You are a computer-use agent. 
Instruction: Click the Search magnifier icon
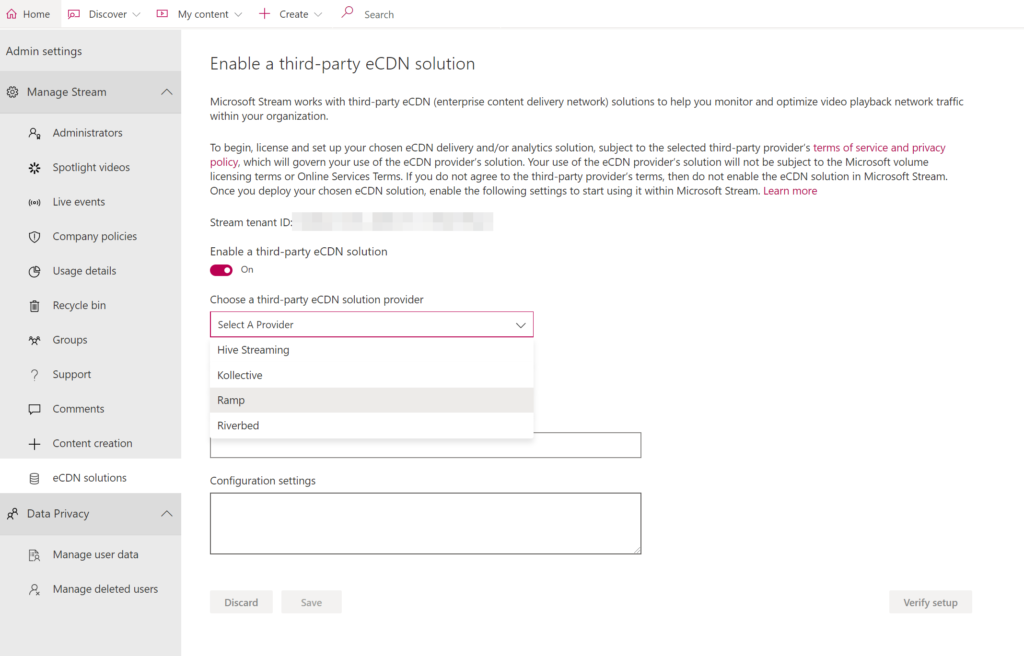coord(347,12)
